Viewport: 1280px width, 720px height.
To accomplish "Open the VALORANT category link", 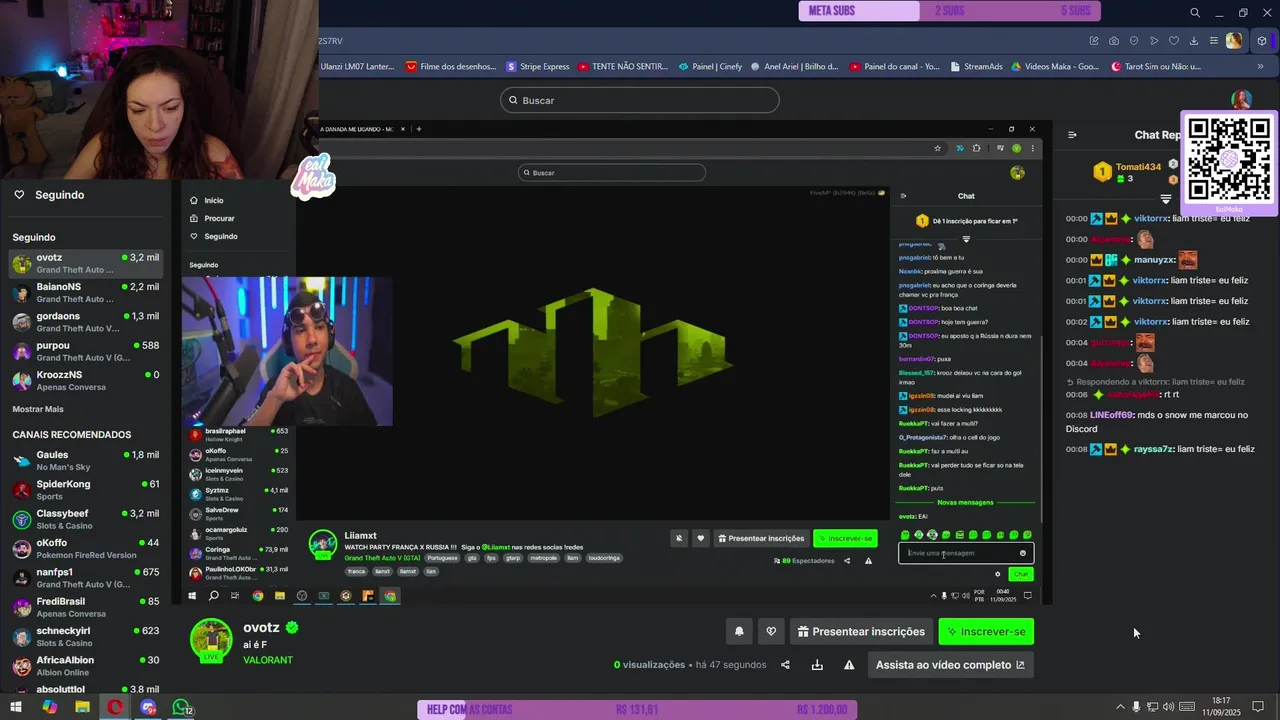I will pyautogui.click(x=268, y=660).
